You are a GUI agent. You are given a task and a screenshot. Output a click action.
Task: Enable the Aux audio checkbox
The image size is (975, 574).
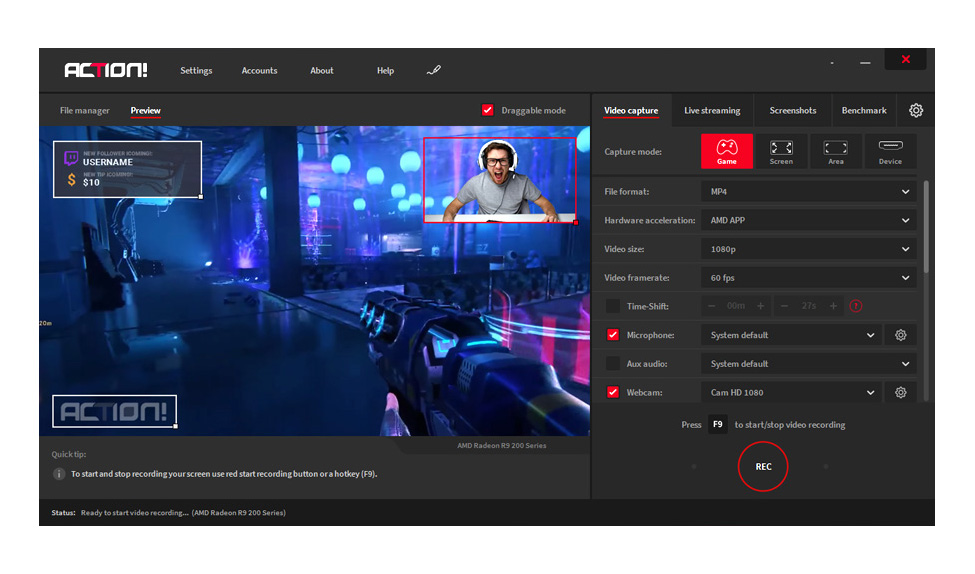point(612,364)
